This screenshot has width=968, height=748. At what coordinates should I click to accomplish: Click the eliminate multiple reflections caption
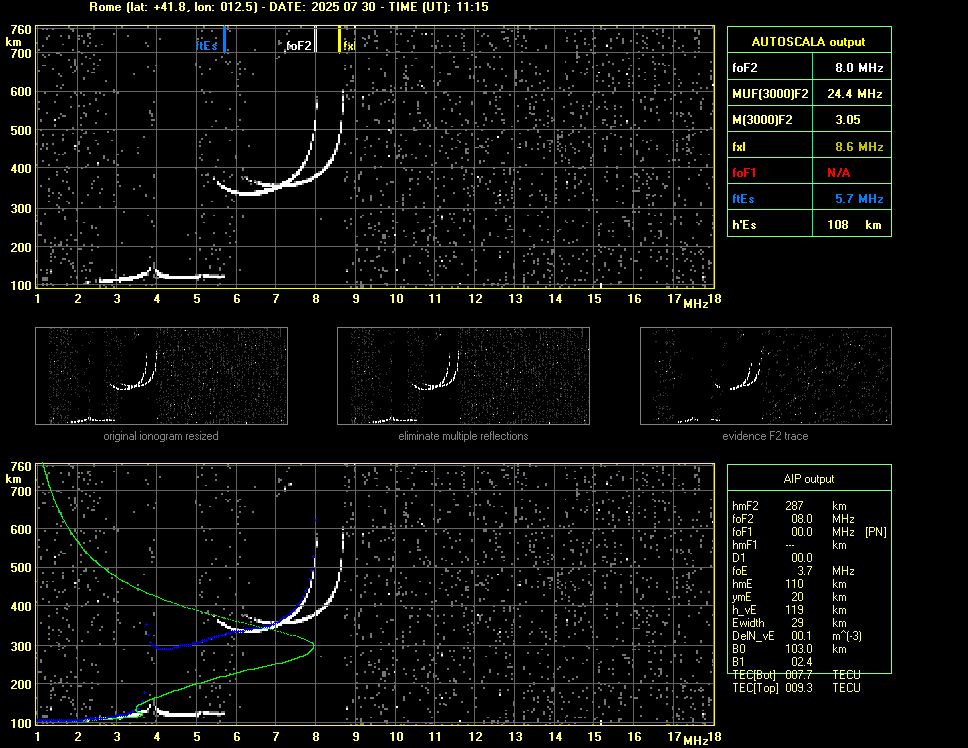(463, 436)
